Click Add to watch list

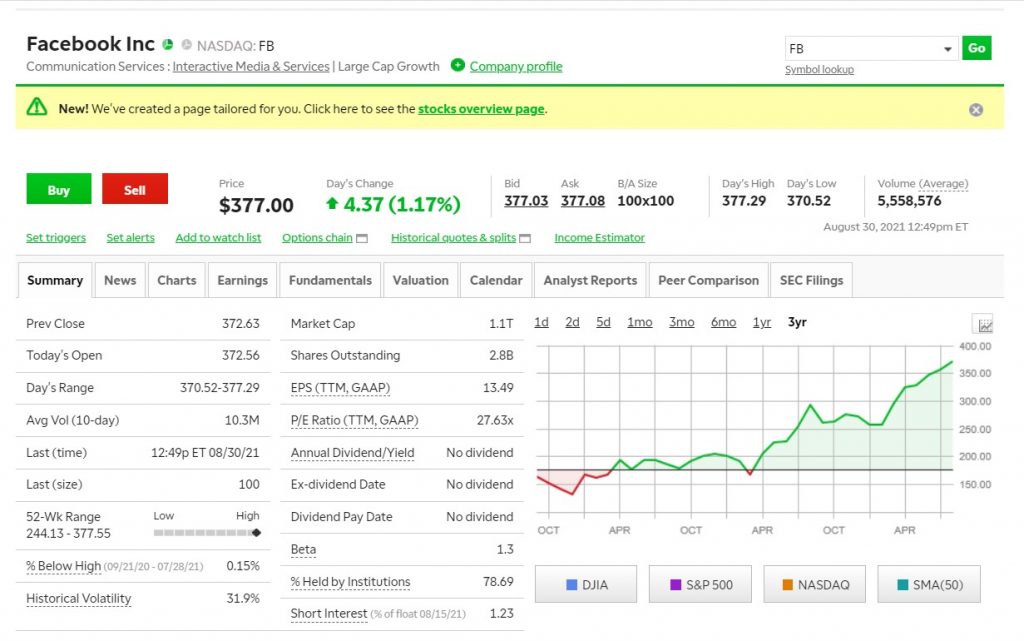point(218,238)
